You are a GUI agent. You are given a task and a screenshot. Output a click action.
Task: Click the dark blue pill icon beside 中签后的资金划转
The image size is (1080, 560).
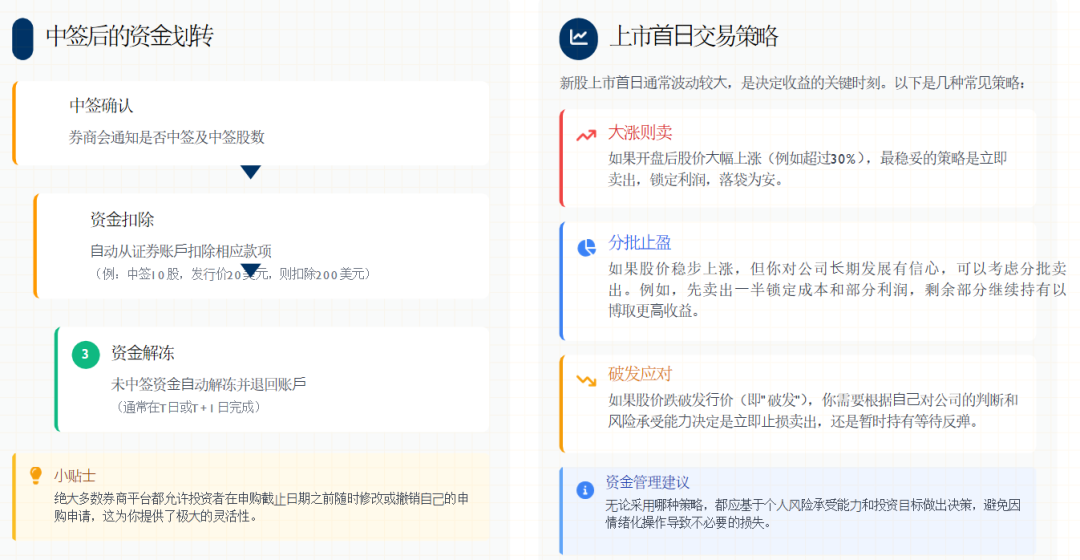pos(23,39)
